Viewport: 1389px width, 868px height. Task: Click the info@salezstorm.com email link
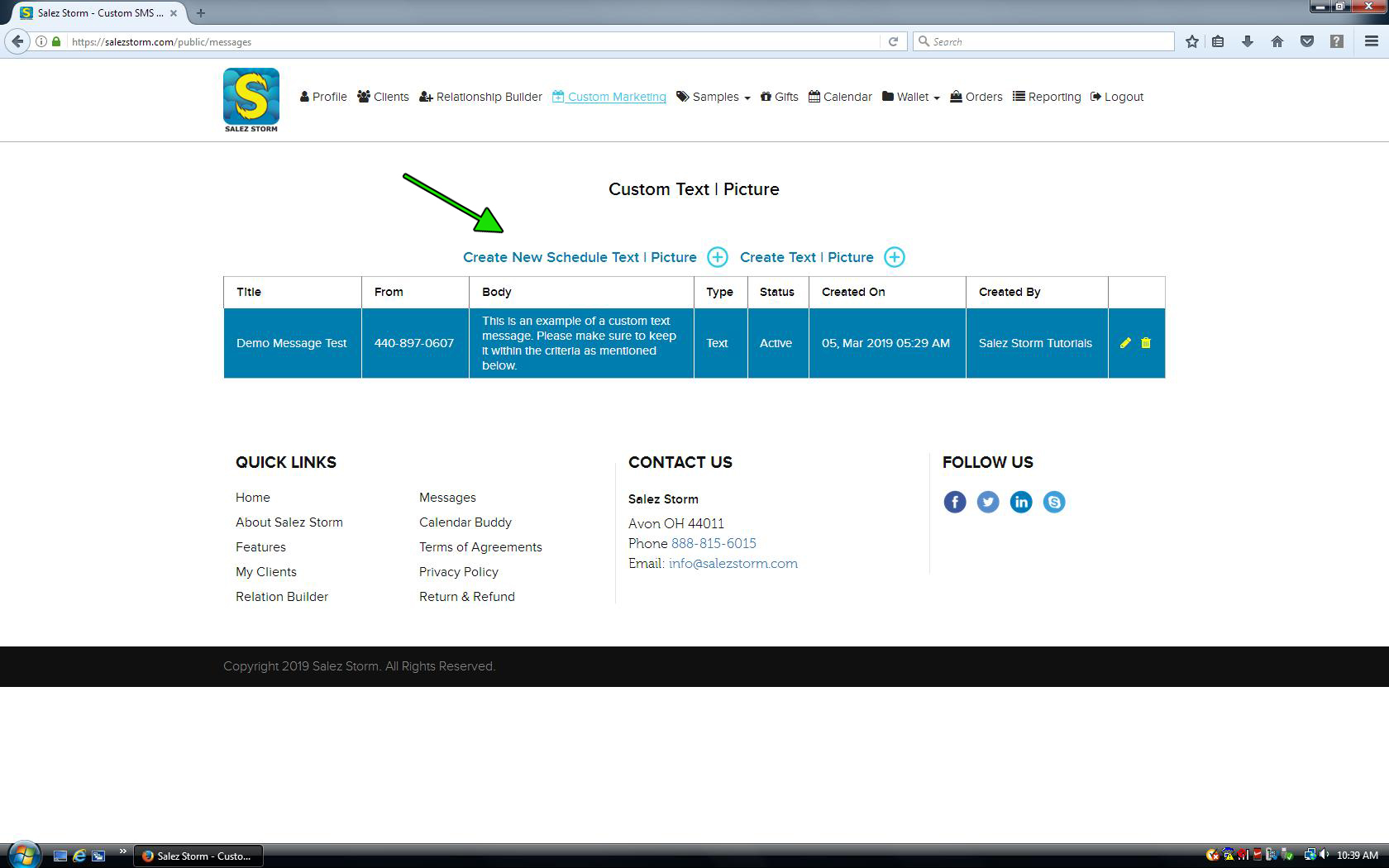(733, 564)
